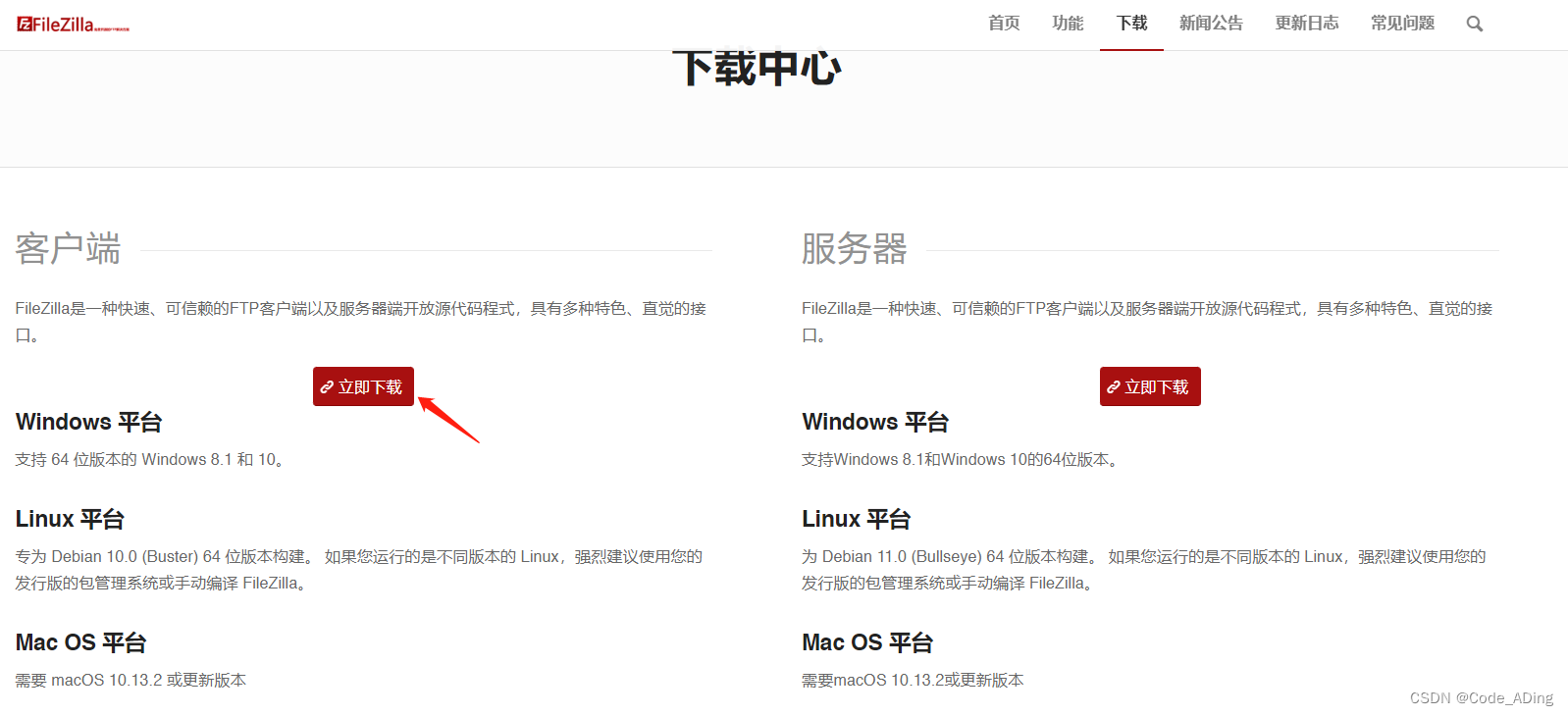Open the 更新日志 navigation item
The width and height of the screenshot is (1568, 716).
(1307, 23)
